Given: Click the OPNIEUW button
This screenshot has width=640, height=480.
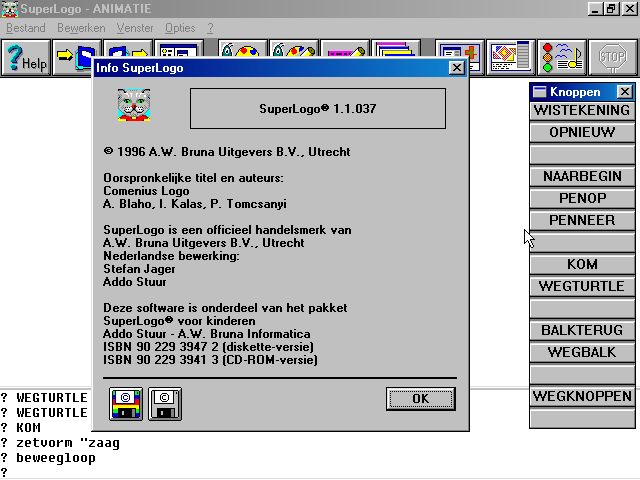Looking at the screenshot, I should [582, 132].
